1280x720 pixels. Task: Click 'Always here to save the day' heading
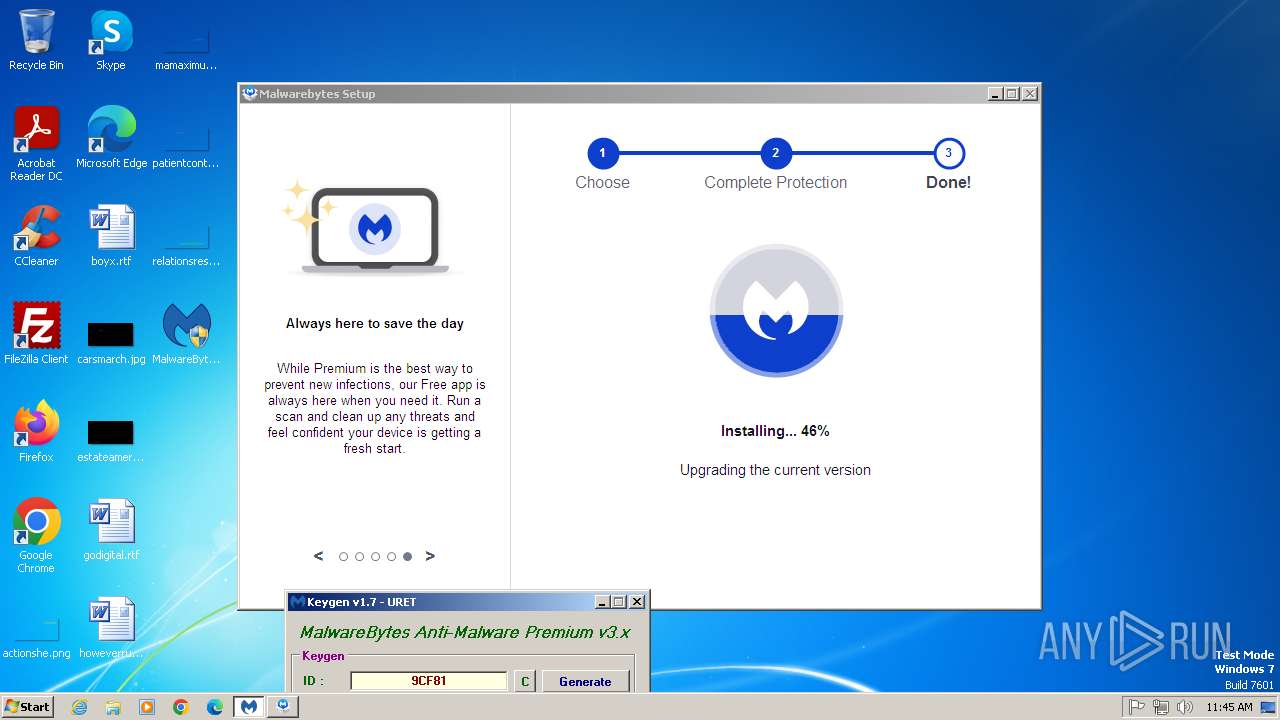point(375,323)
